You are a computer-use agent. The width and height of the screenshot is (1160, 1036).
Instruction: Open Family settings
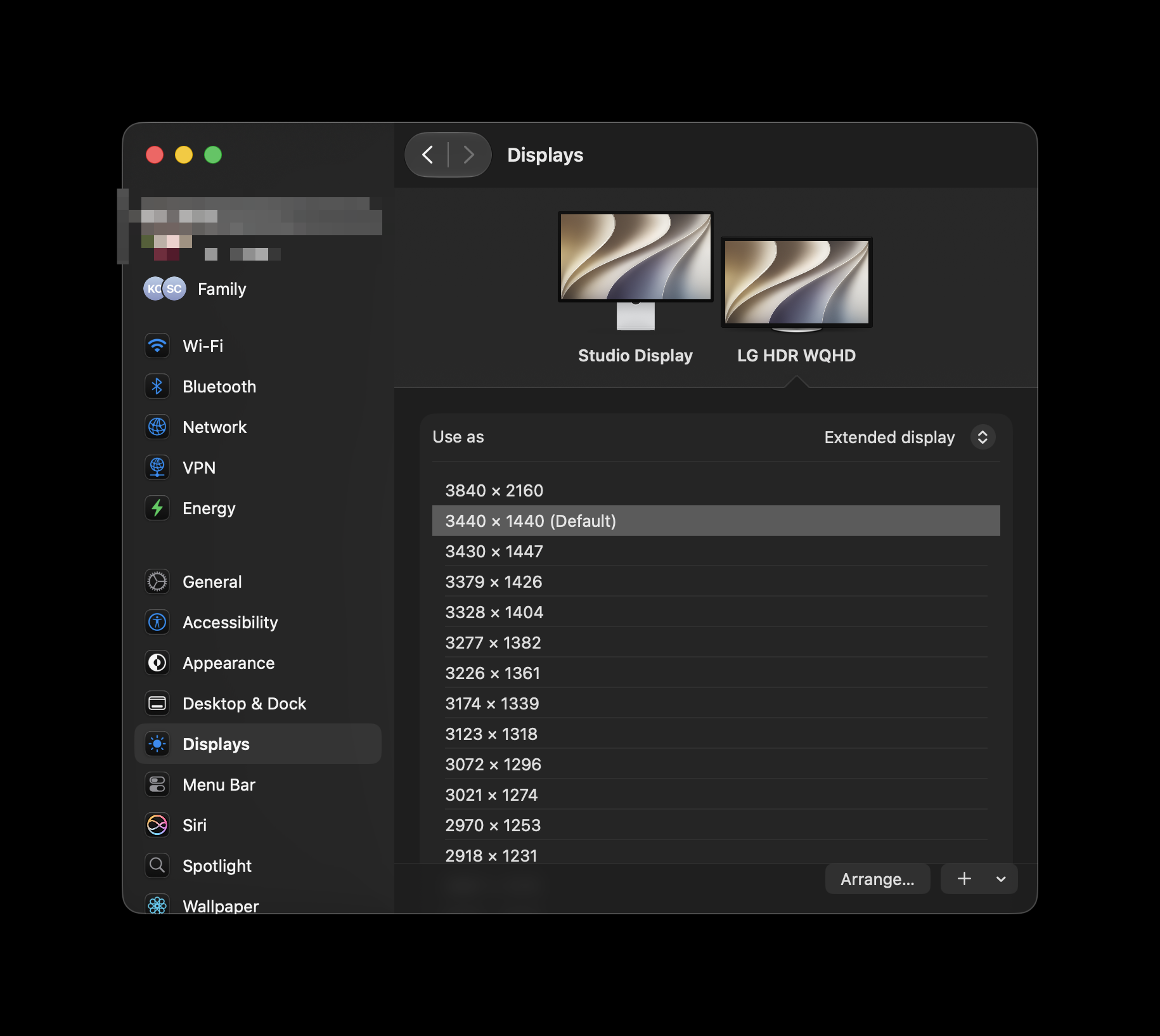pos(258,289)
